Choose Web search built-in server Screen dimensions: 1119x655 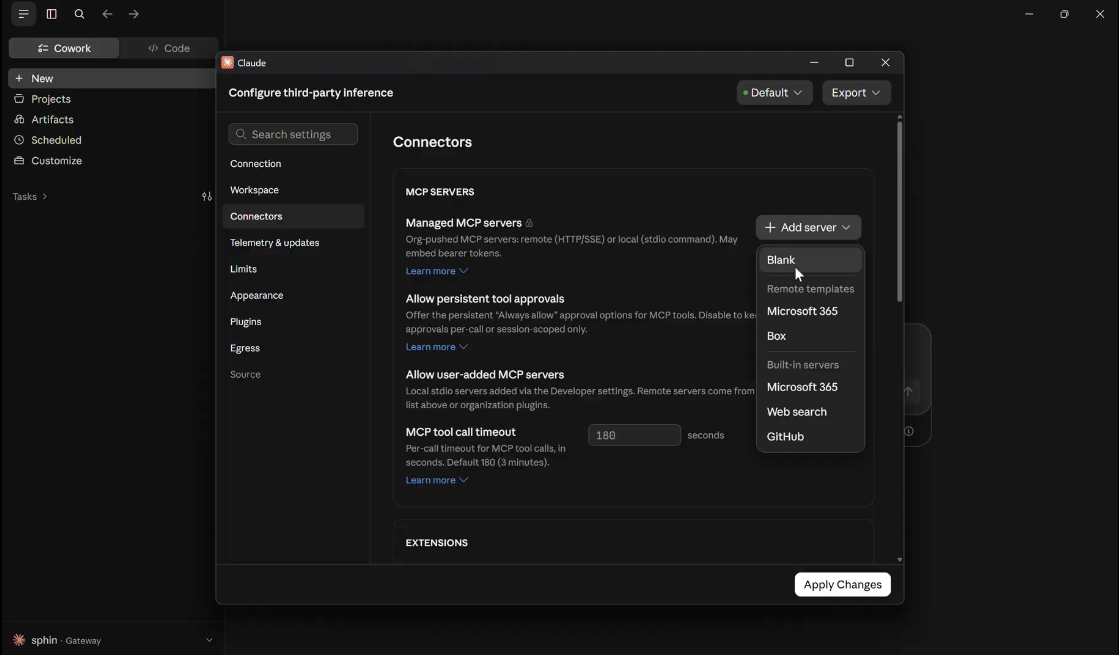(810, 412)
